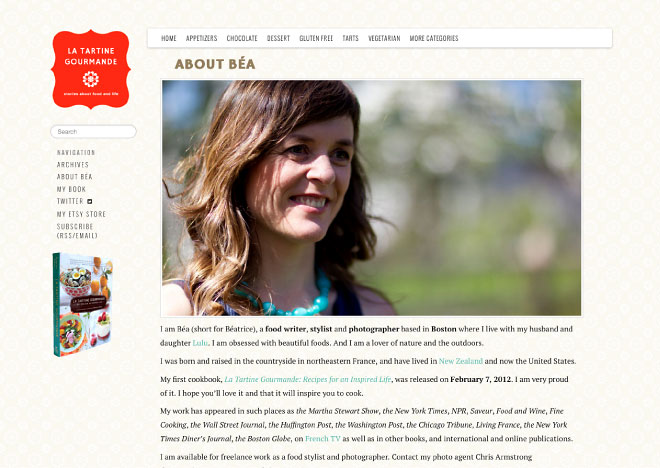Go to the Dessert category
Image resolution: width=660 pixels, height=468 pixels.
(x=278, y=38)
